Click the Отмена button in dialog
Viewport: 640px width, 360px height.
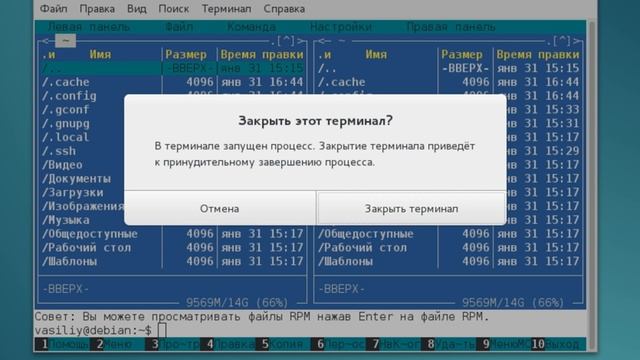[x=220, y=209]
